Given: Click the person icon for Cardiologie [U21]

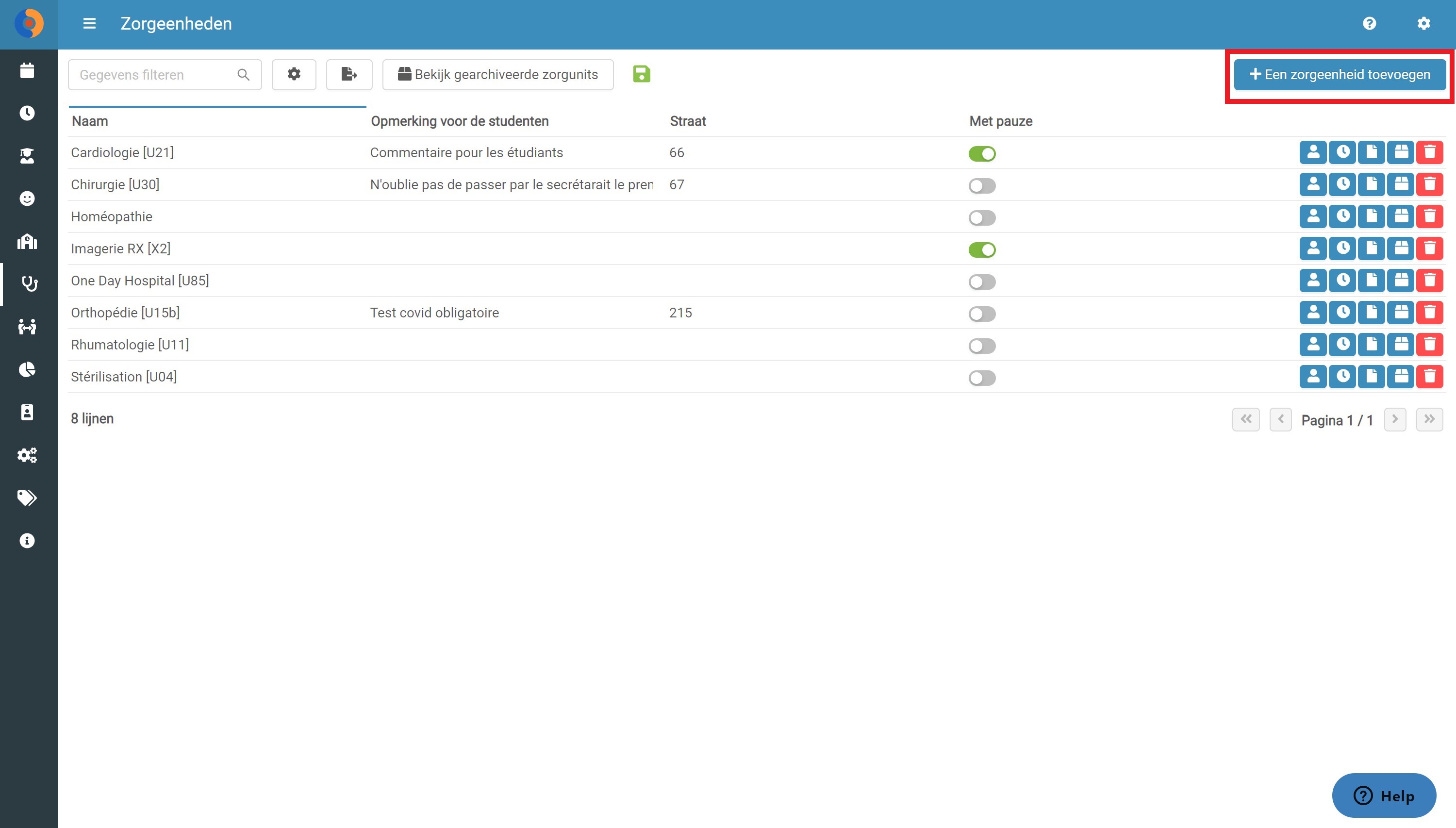Looking at the screenshot, I should click(x=1313, y=152).
